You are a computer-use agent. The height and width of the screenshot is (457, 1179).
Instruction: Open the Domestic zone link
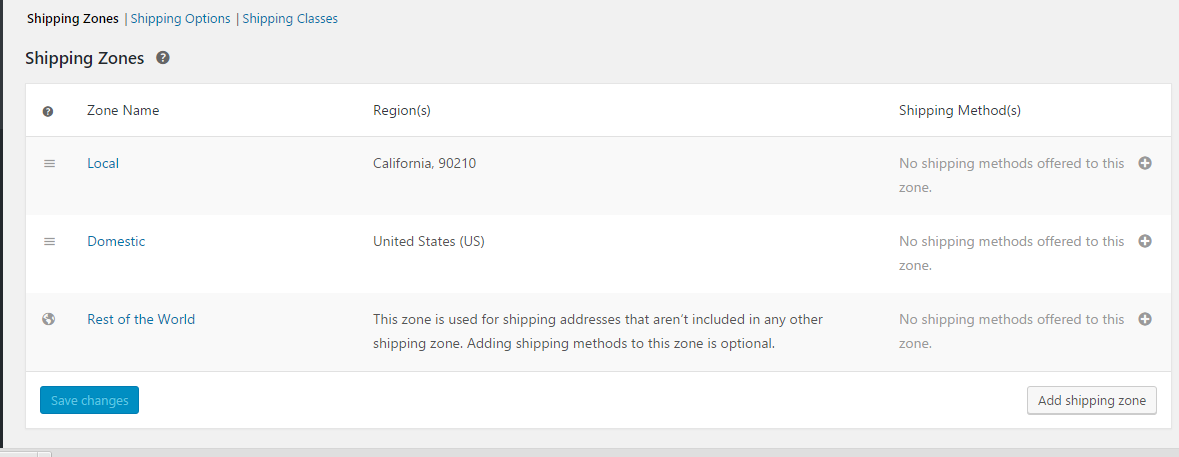tap(117, 241)
